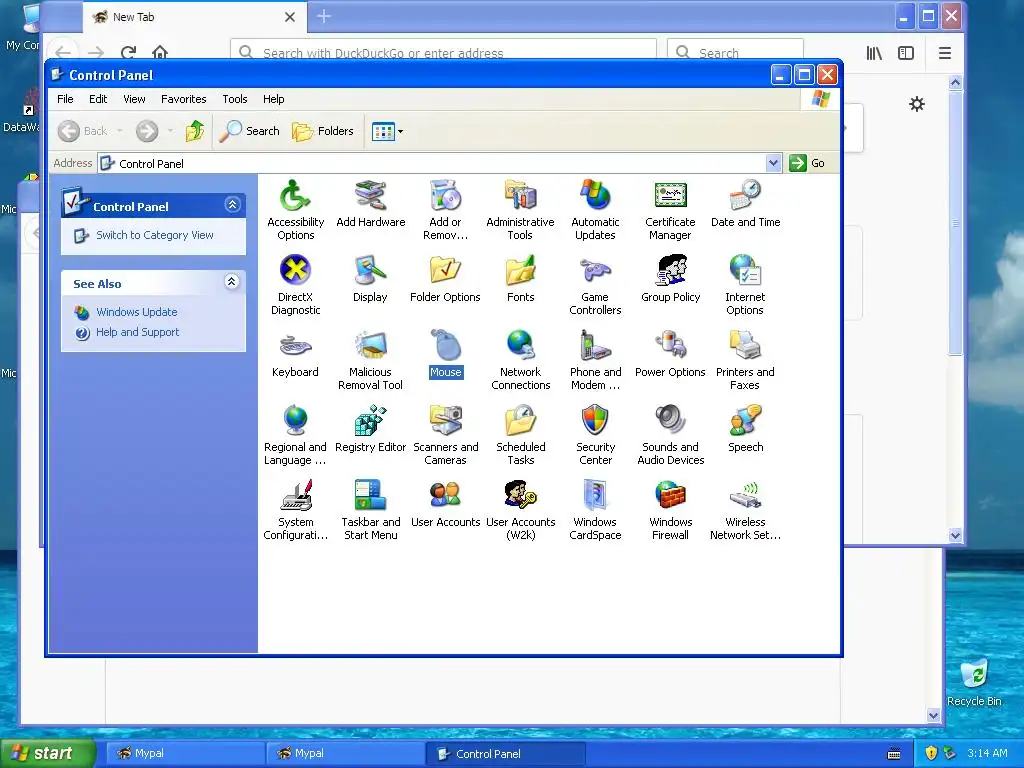Open the Start menu
This screenshot has height=768, width=1024.
[48, 753]
